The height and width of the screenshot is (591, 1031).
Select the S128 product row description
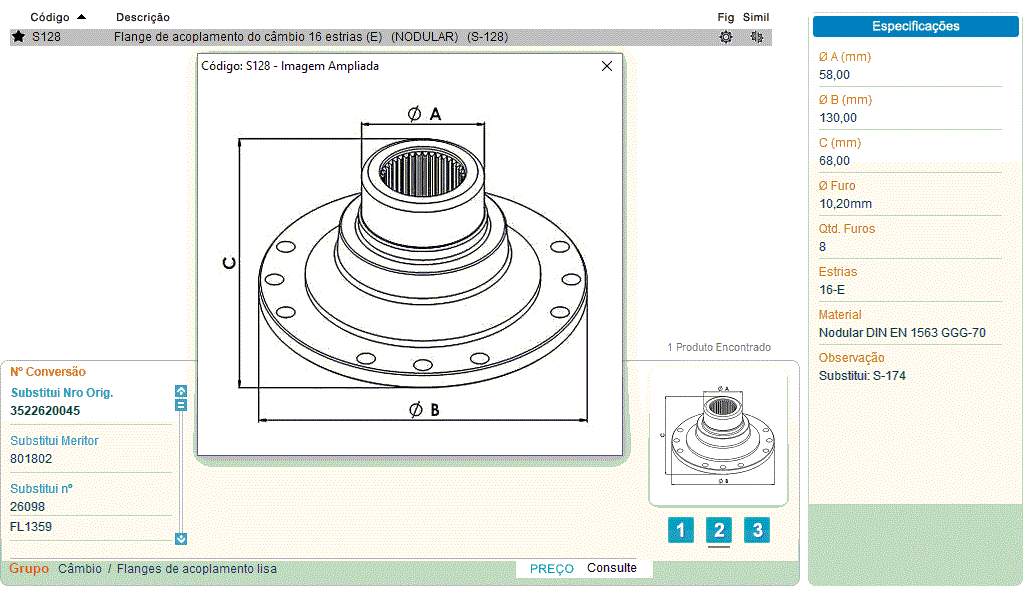click(x=310, y=37)
